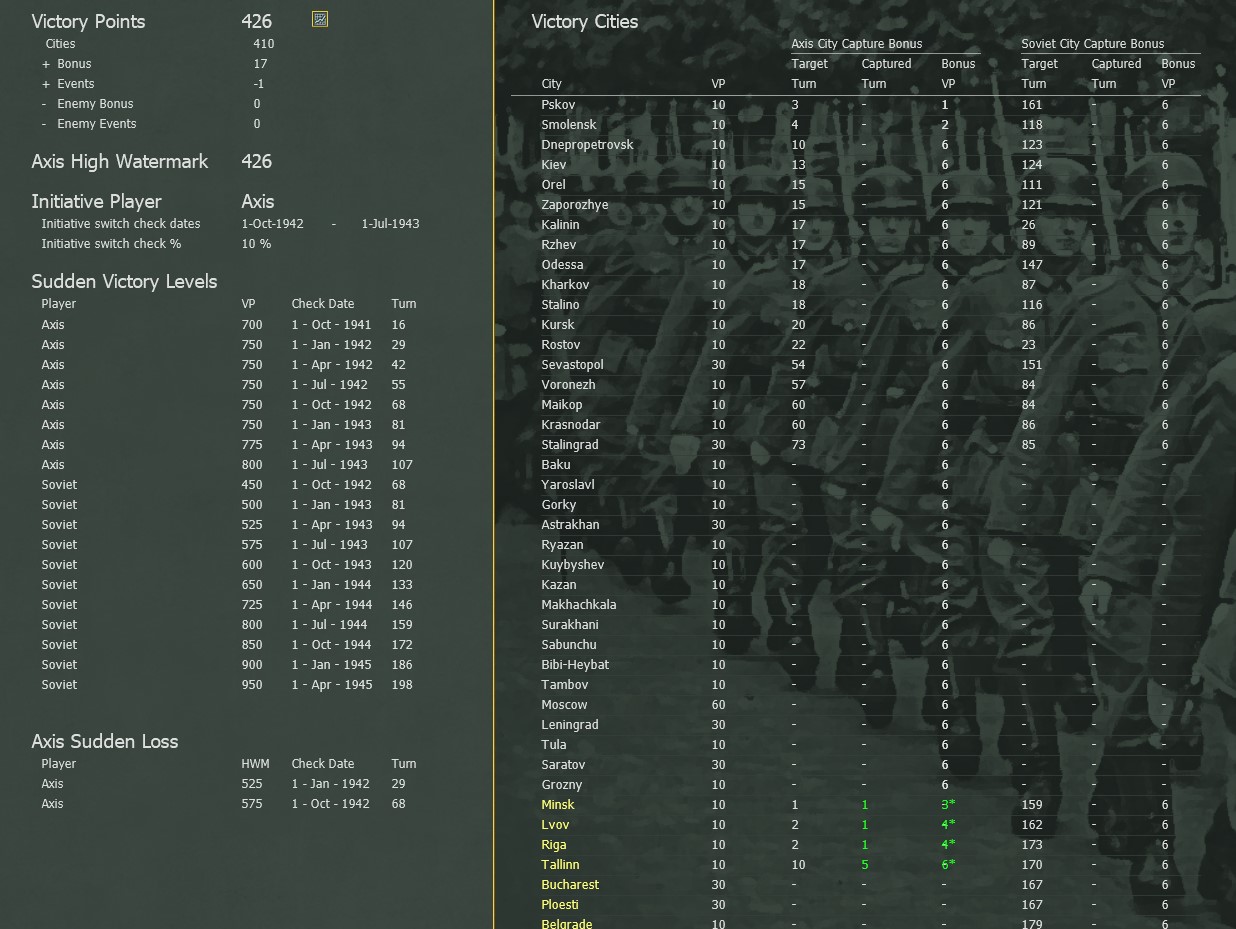Click the Victory Cities panel title

(x=584, y=21)
